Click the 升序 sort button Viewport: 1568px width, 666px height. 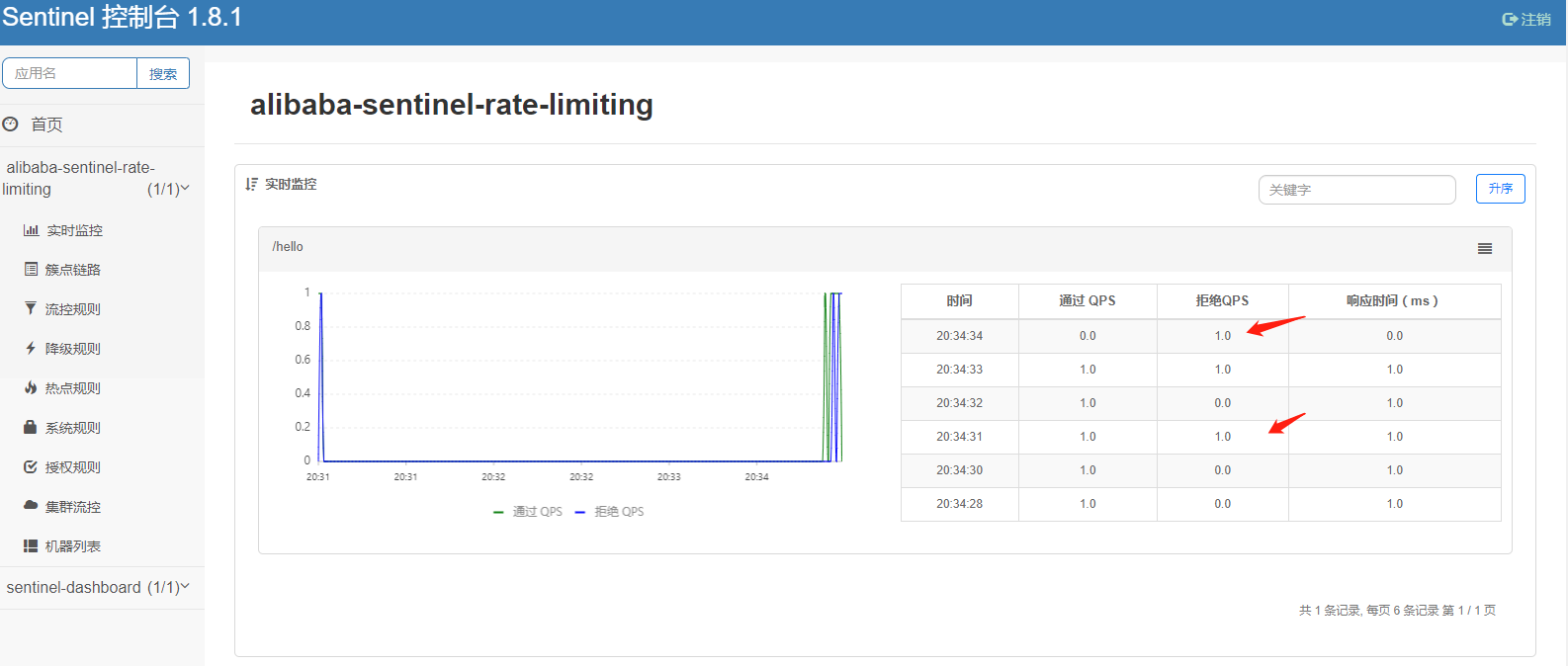1501,189
